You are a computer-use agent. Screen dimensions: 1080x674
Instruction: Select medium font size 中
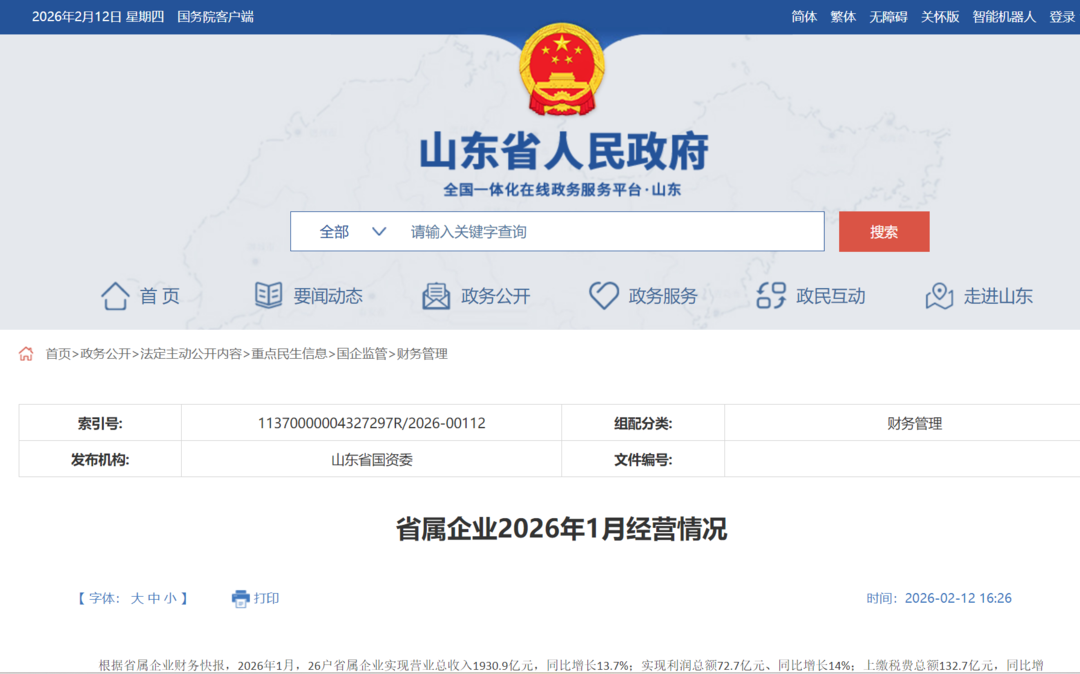154,599
